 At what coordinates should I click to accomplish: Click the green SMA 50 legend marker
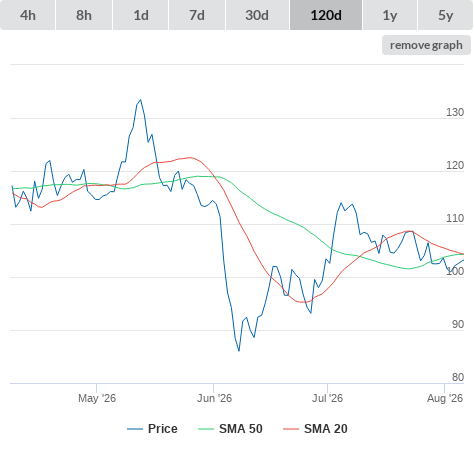[x=206, y=429]
